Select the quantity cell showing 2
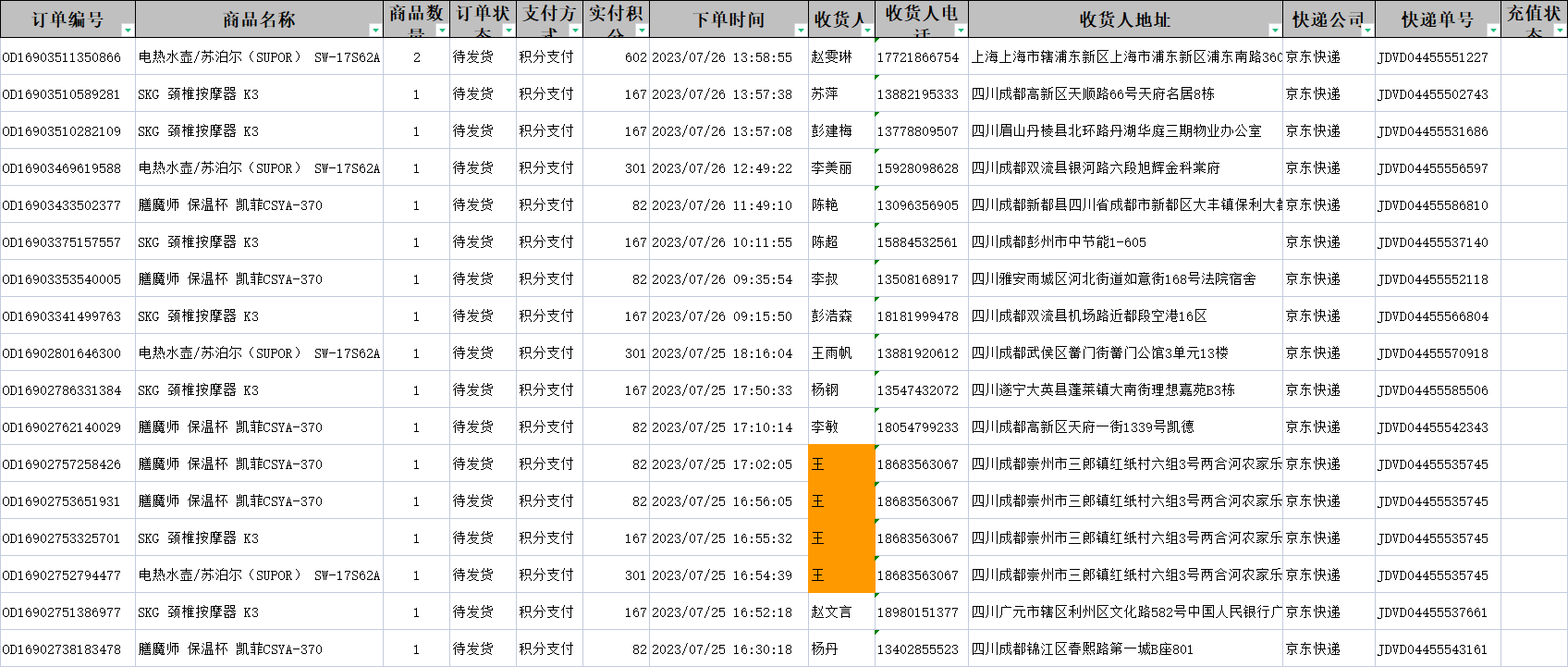 click(417, 57)
